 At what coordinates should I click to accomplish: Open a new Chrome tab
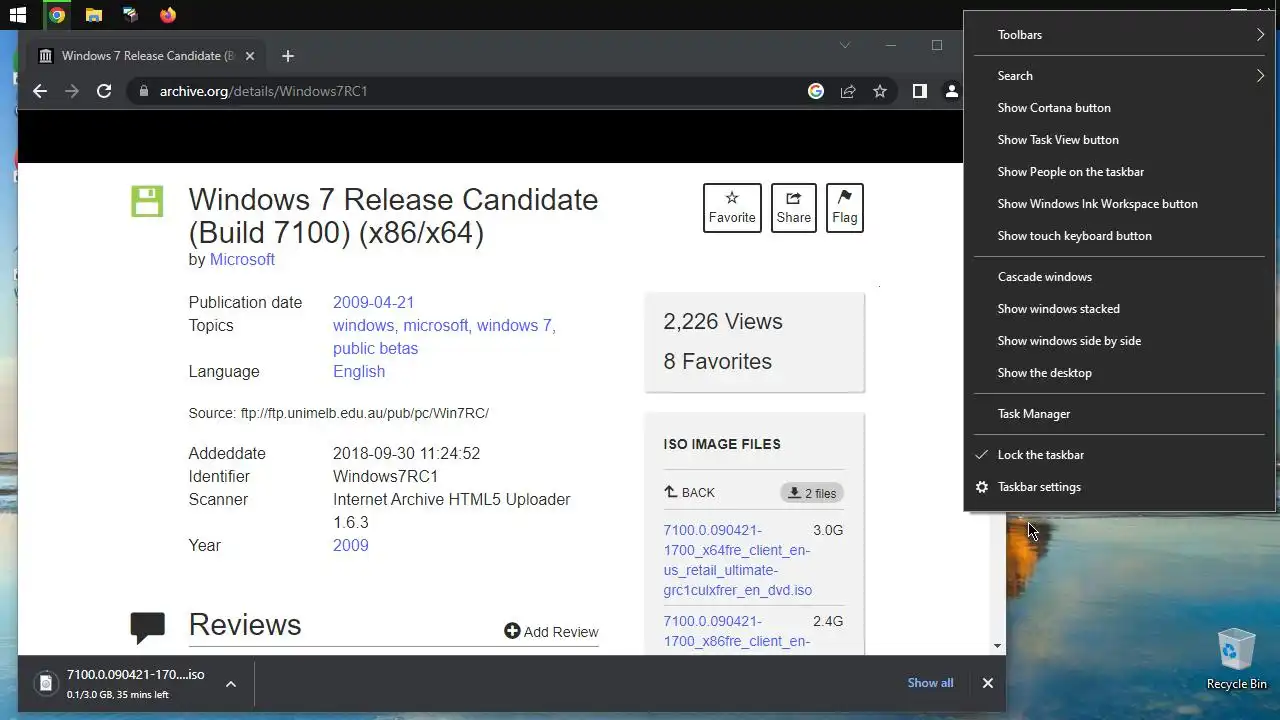pos(288,56)
